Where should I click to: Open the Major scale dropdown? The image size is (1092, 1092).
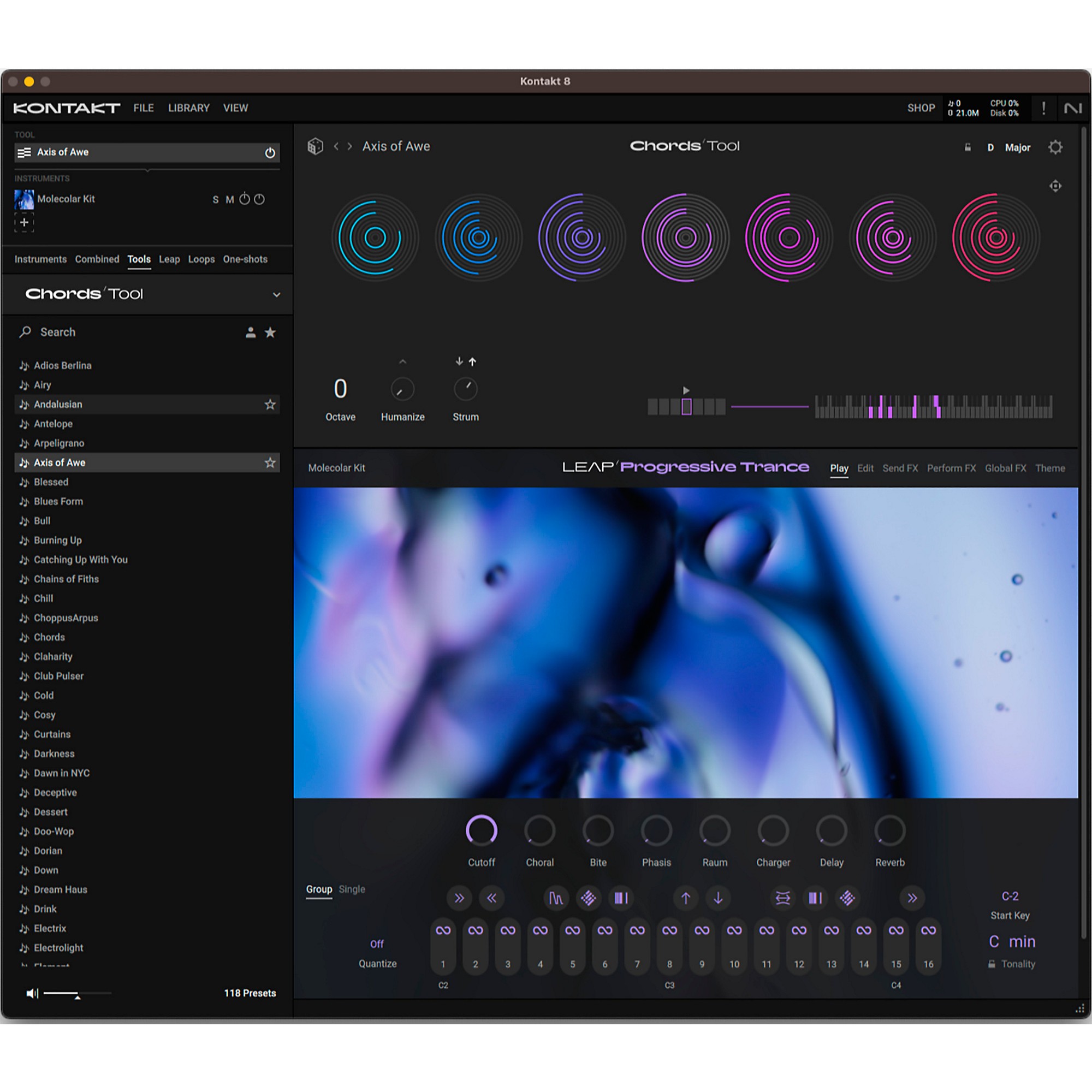pyautogui.click(x=1017, y=147)
